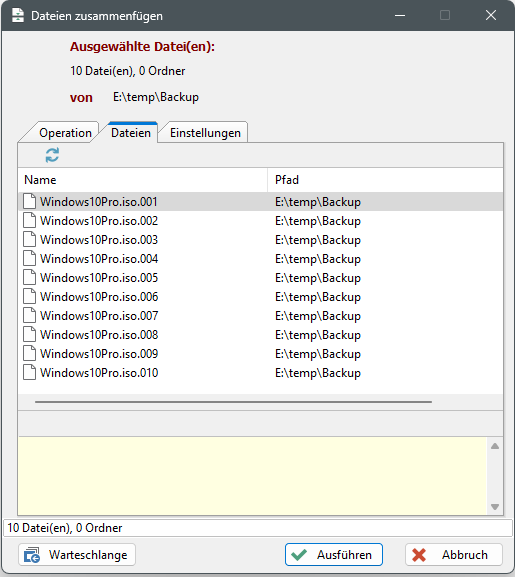Open the Einstellungen tab
This screenshot has height=577, width=515.
tap(205, 132)
